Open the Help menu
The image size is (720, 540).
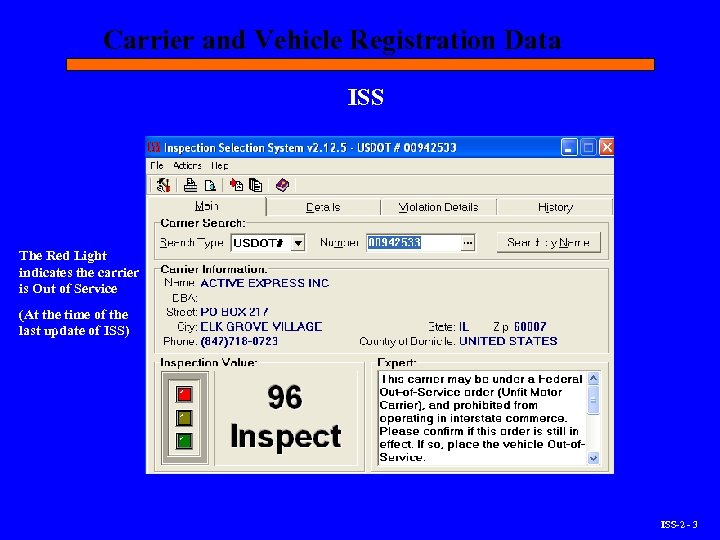[219, 165]
